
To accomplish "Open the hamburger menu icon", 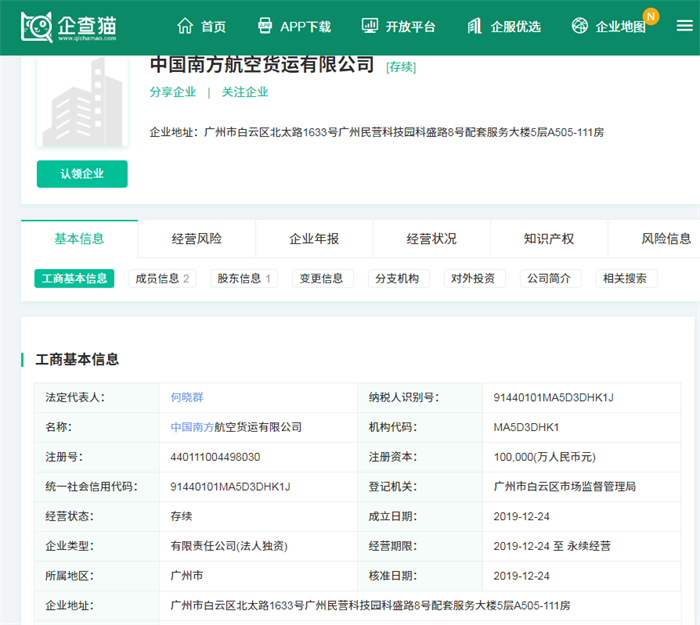I will coord(684,26).
